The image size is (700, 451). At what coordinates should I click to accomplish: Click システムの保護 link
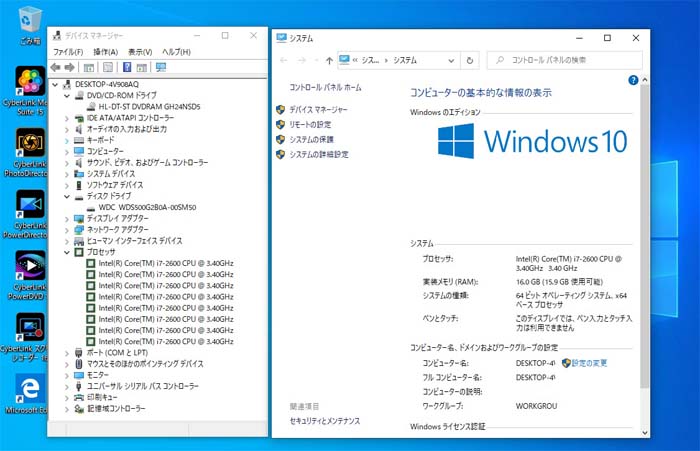click(311, 139)
